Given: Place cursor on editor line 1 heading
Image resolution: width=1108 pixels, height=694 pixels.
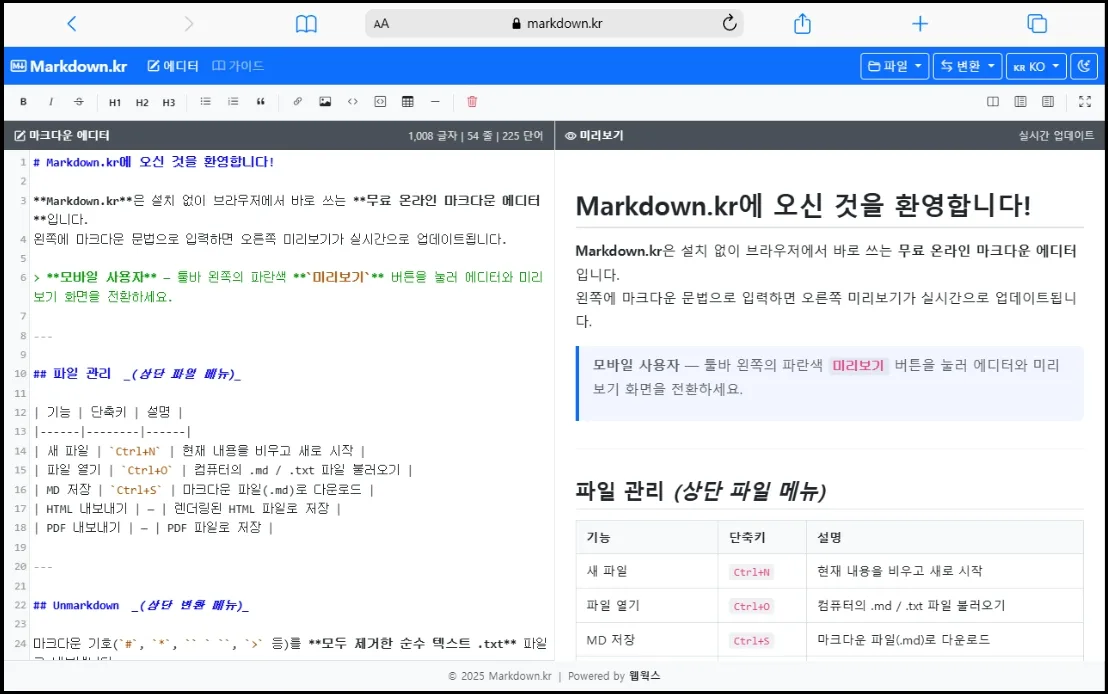Looking at the screenshot, I should pos(153,162).
